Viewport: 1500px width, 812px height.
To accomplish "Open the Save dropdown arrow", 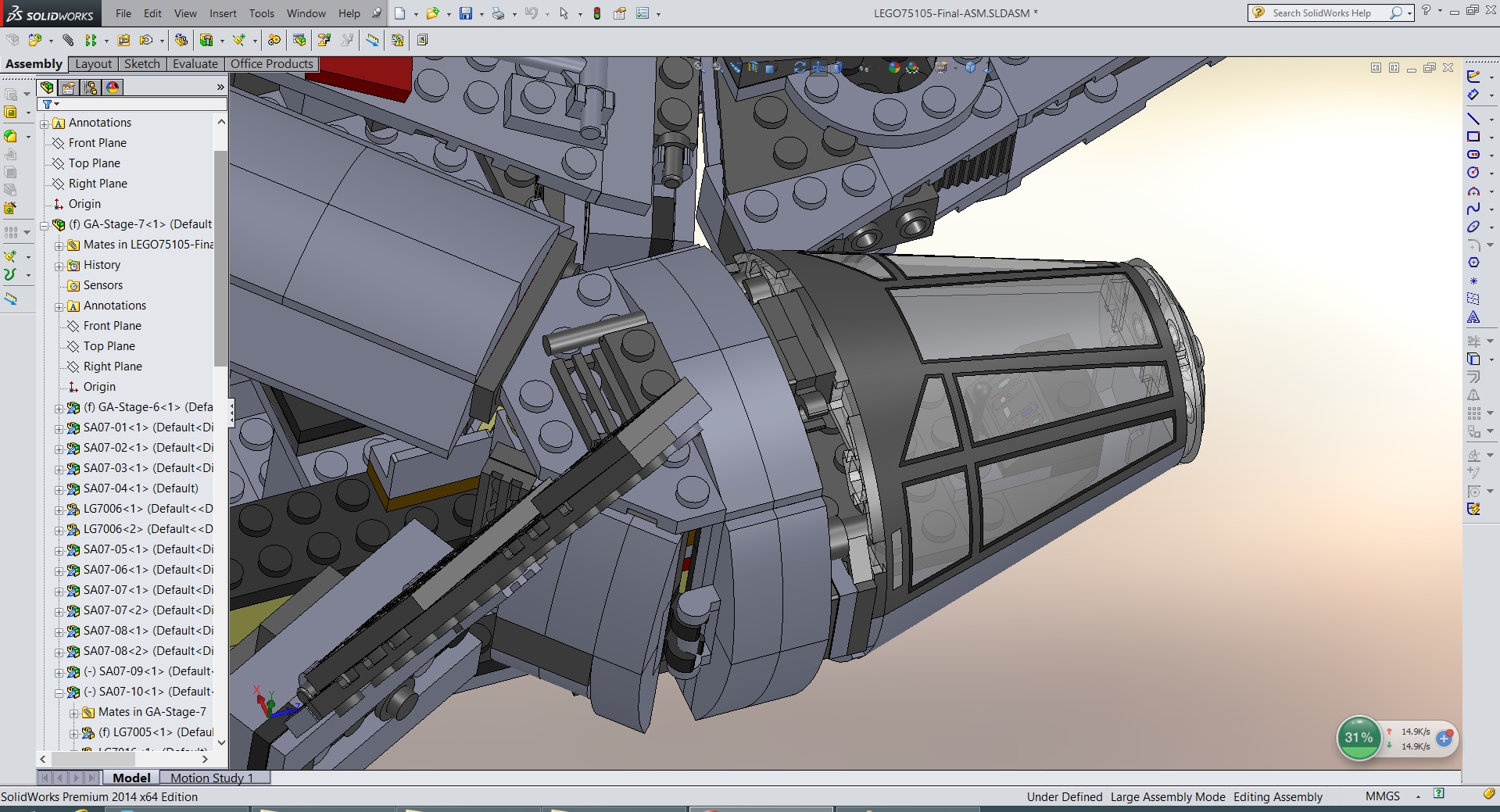I will tap(481, 14).
